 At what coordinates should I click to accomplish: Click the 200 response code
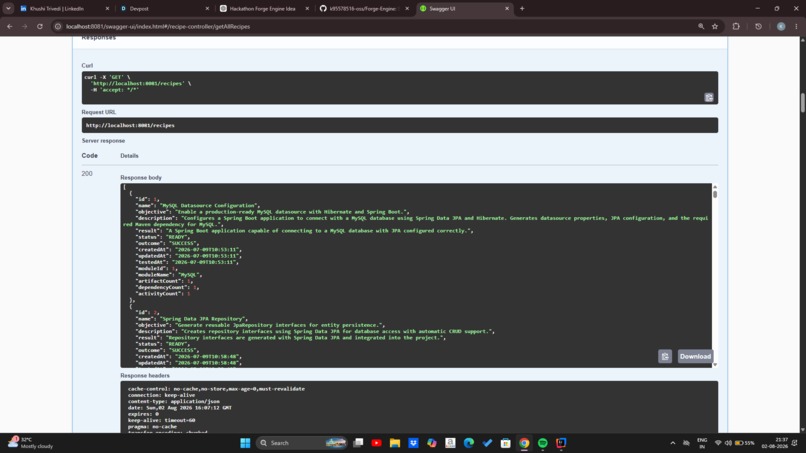[x=87, y=174]
